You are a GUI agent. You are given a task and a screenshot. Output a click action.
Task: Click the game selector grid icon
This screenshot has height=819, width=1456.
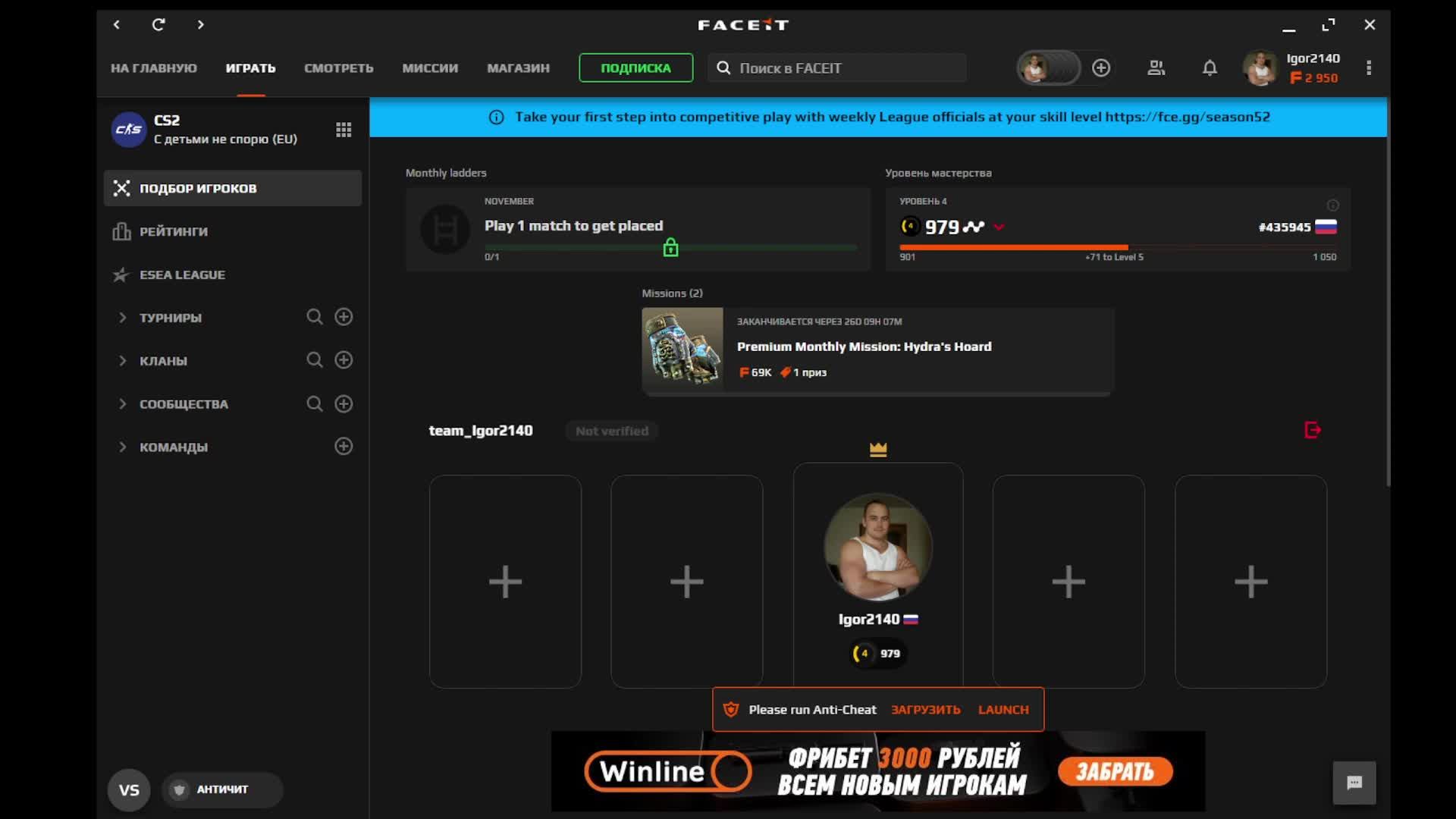click(344, 130)
